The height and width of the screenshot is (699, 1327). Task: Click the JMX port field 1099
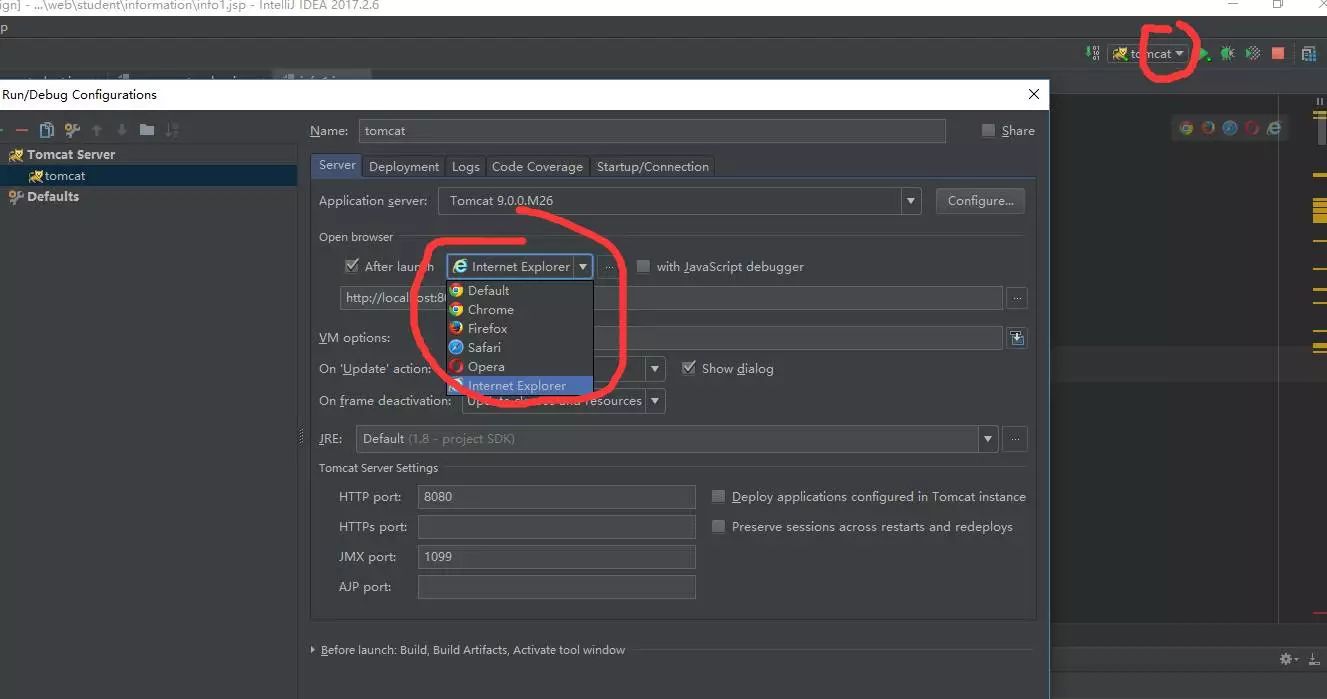coord(556,557)
